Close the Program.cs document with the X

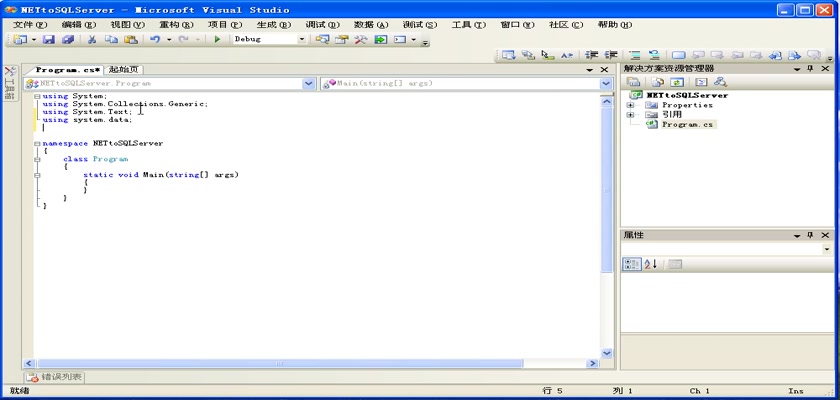(604, 70)
